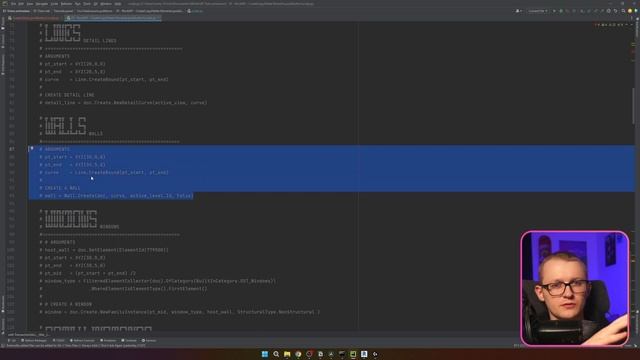Click the Debug bug icon in toolbar
The height and width of the screenshot is (360, 640).
point(561,11)
